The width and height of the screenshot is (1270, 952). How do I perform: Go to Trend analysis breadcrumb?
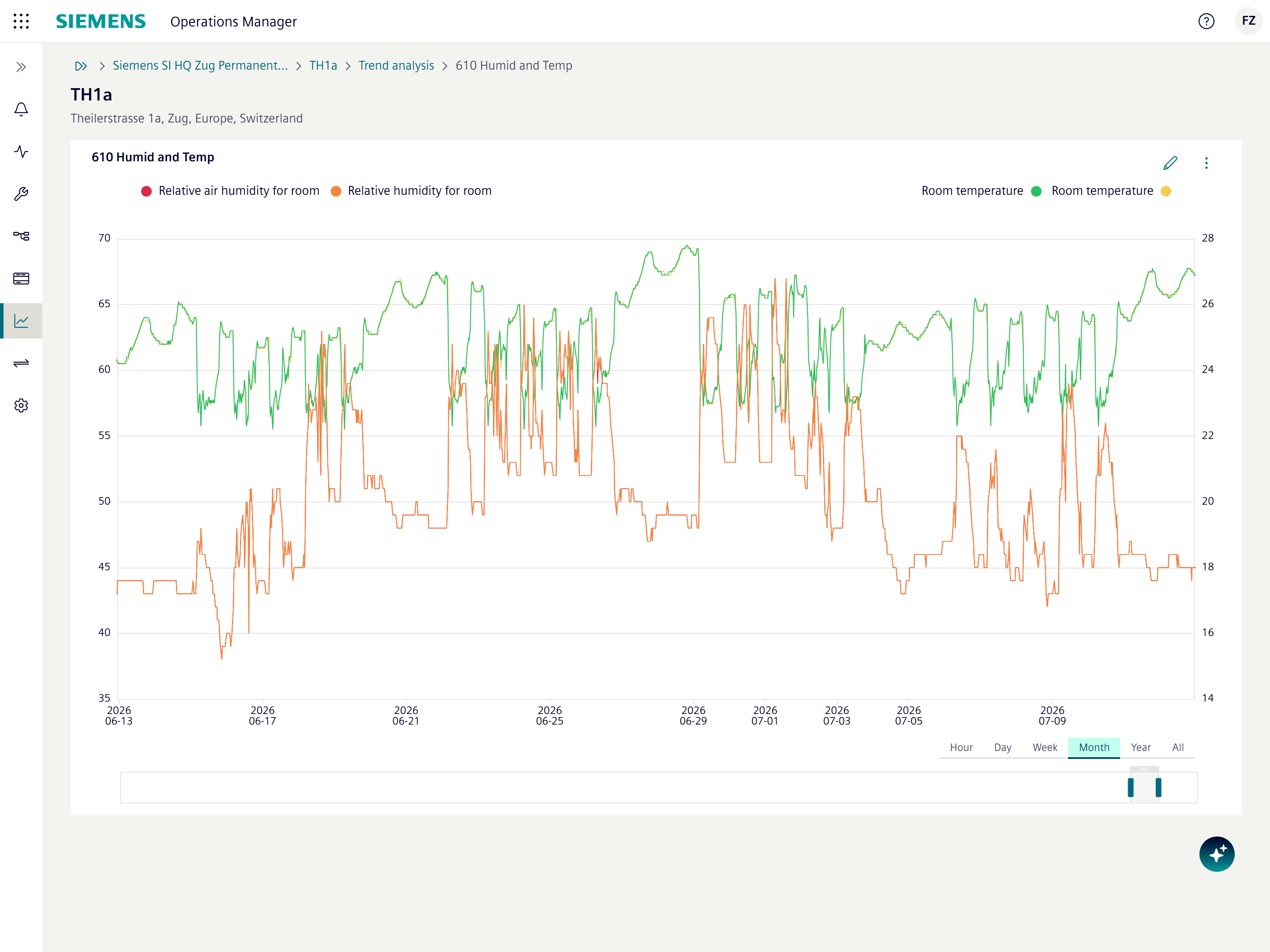tap(396, 65)
